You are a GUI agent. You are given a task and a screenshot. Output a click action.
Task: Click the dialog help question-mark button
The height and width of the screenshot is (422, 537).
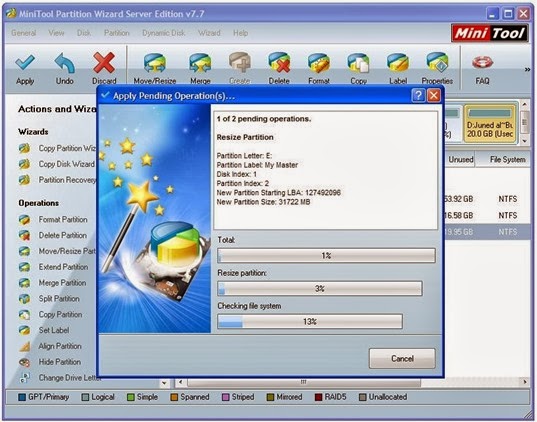(x=418, y=95)
